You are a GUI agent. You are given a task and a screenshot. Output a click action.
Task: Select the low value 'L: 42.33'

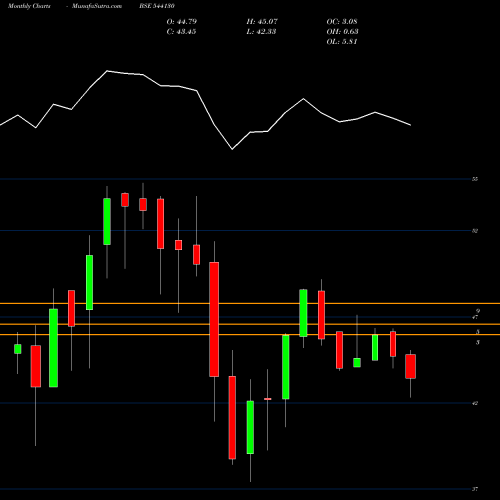(261, 32)
